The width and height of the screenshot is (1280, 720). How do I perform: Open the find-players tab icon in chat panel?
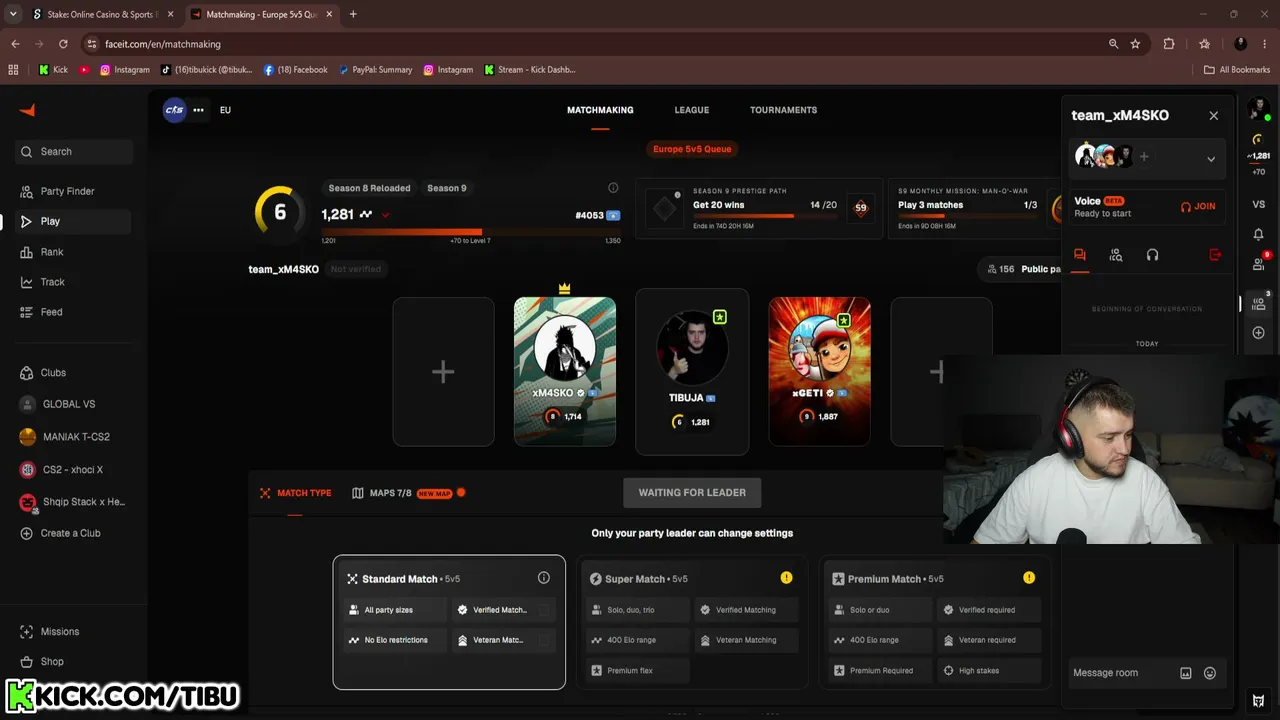click(x=1116, y=255)
